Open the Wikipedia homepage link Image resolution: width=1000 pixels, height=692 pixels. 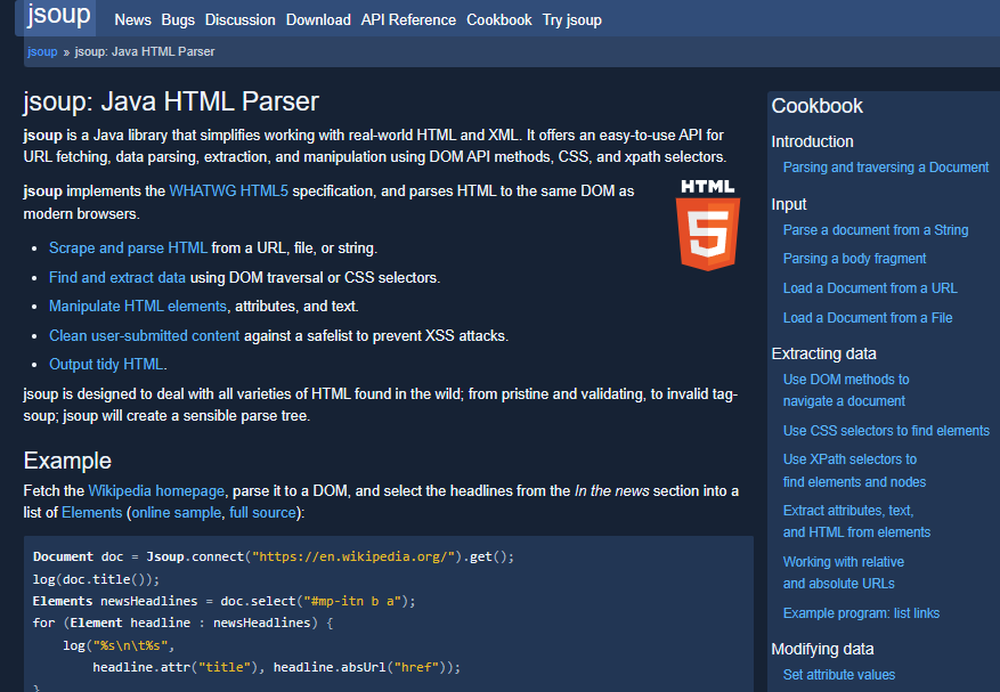(156, 491)
